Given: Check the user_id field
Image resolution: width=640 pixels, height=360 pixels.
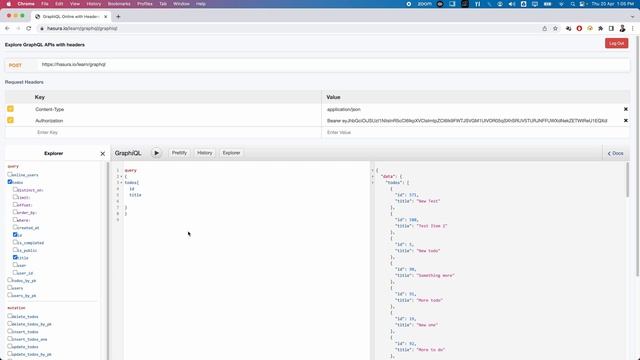Looking at the screenshot, I should click(15, 272).
